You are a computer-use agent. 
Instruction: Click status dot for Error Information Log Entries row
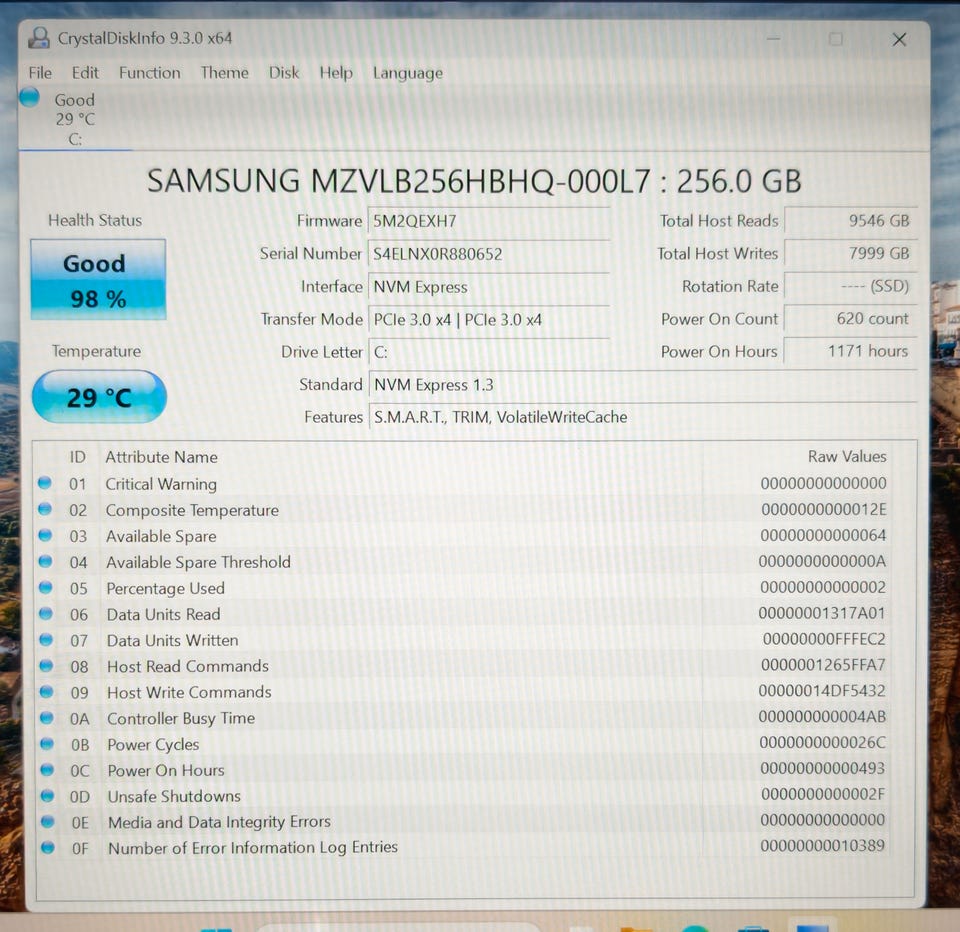coord(48,847)
